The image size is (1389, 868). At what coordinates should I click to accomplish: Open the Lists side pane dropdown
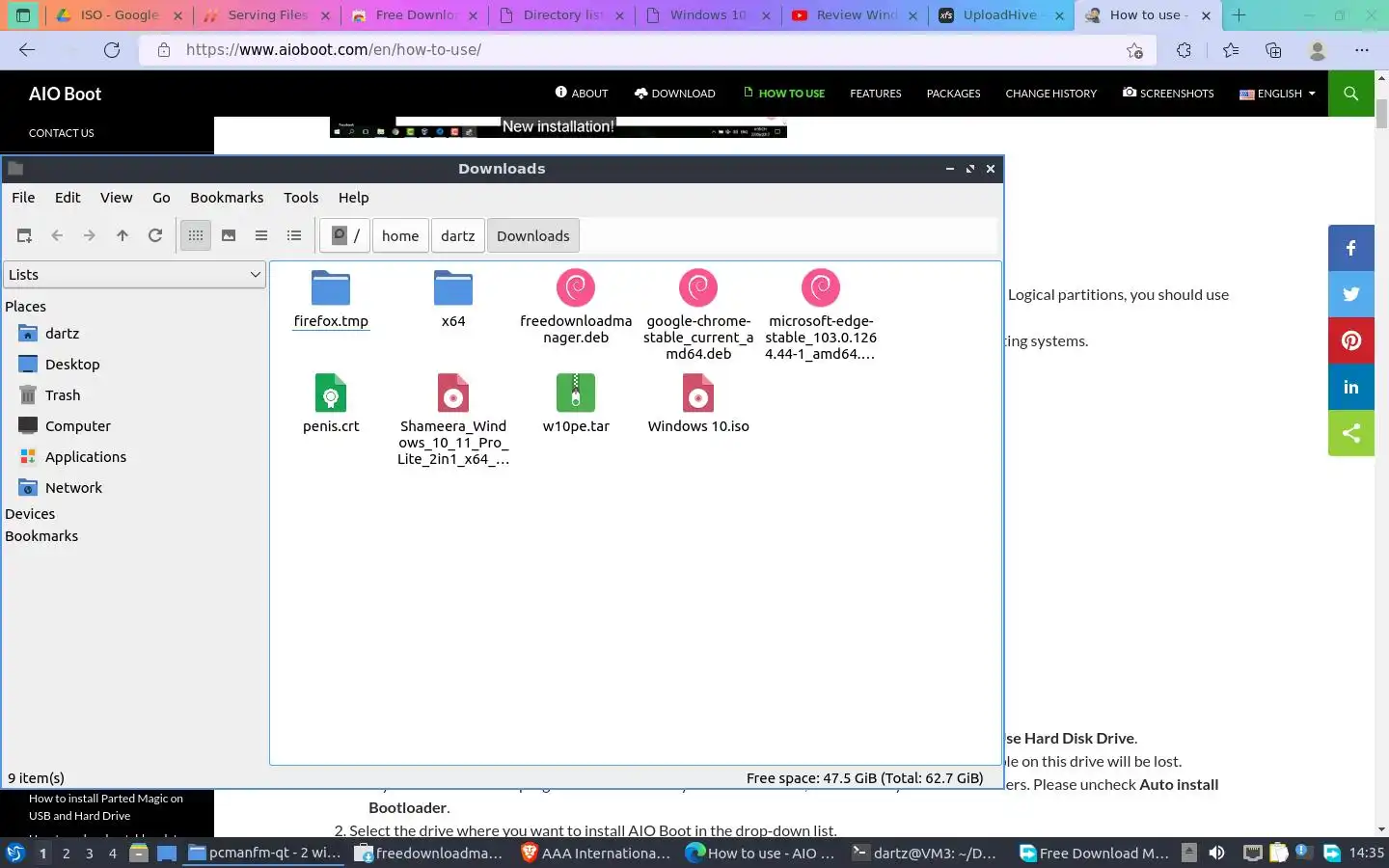tap(134, 275)
